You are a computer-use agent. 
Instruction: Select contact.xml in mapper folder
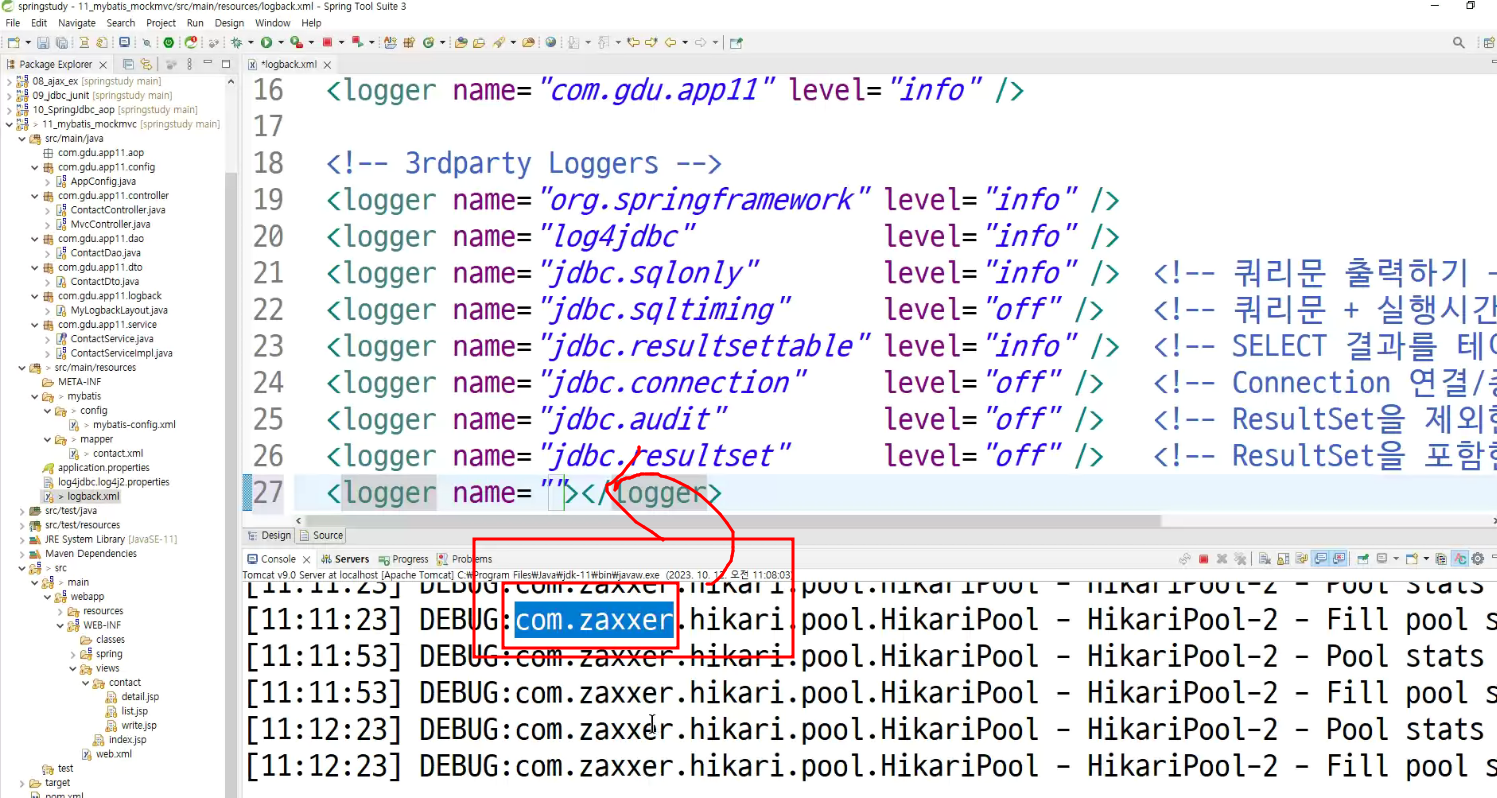pyautogui.click(x=118, y=453)
